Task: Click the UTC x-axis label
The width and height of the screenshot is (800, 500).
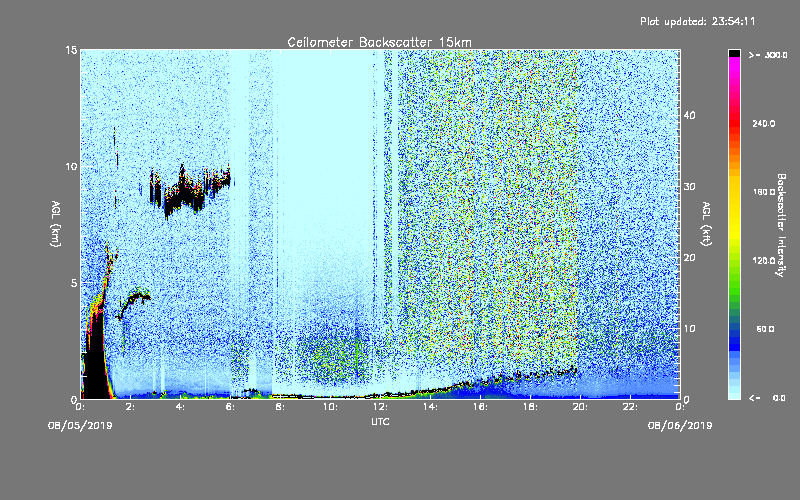Action: (x=380, y=421)
